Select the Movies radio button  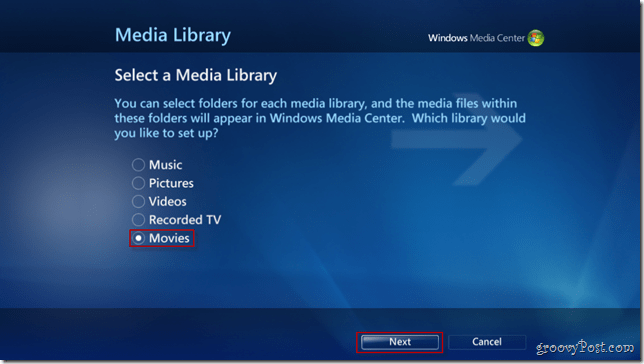coord(138,238)
